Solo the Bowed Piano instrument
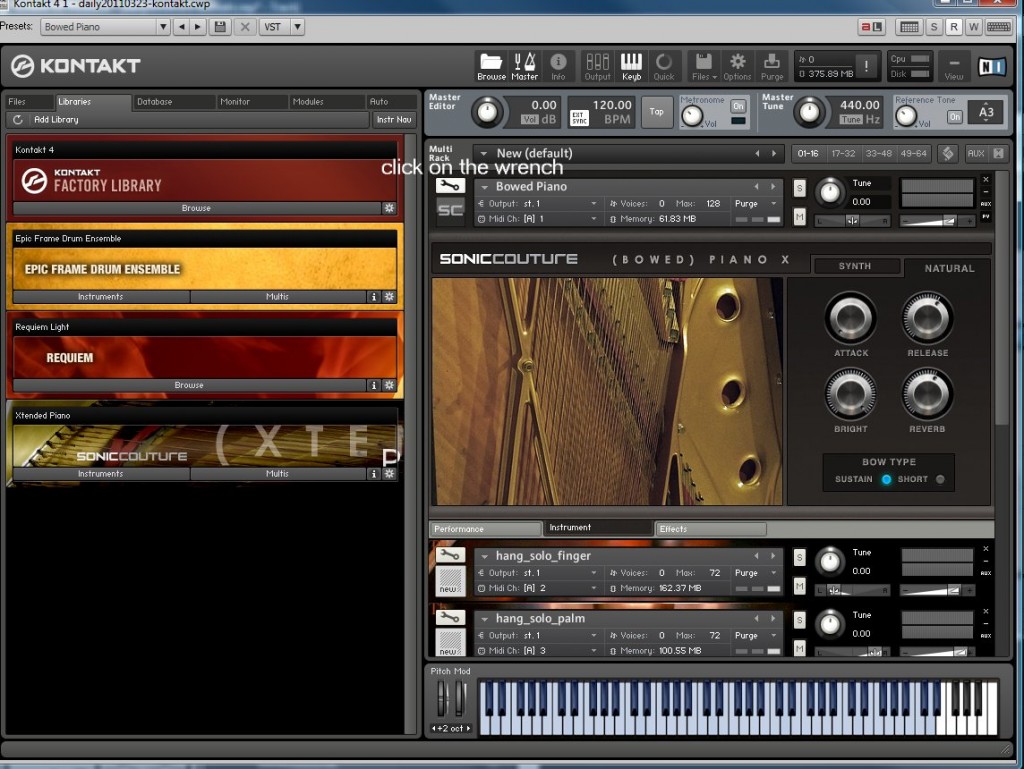Screen dimensions: 1024x769 click(x=800, y=187)
